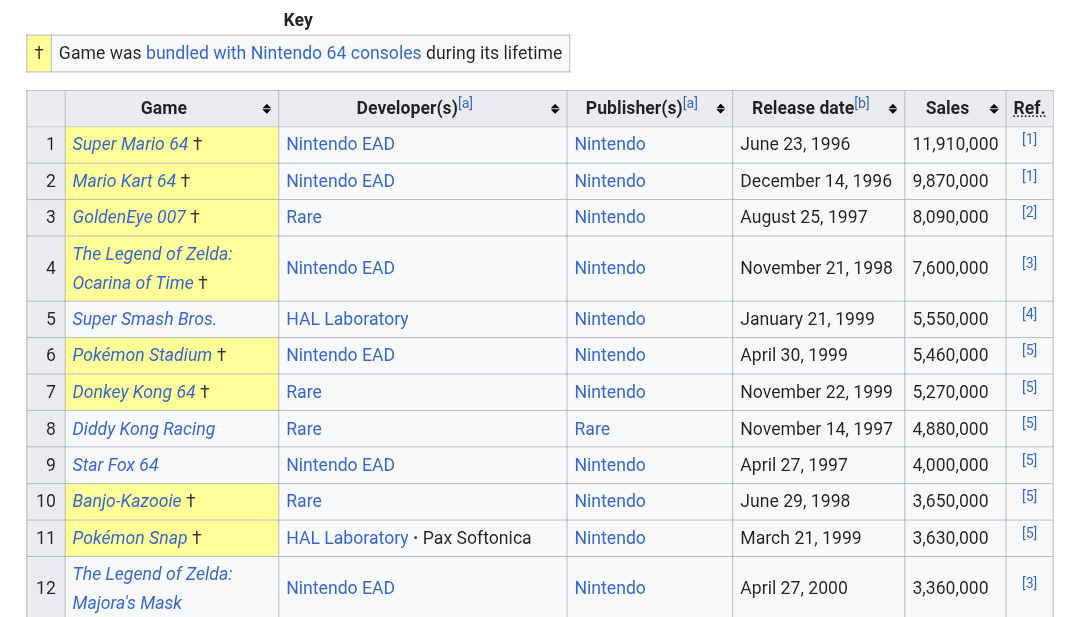Open reference [1] in Mario Kart 64 row
This screenshot has width=1080, height=617.
1029,176
